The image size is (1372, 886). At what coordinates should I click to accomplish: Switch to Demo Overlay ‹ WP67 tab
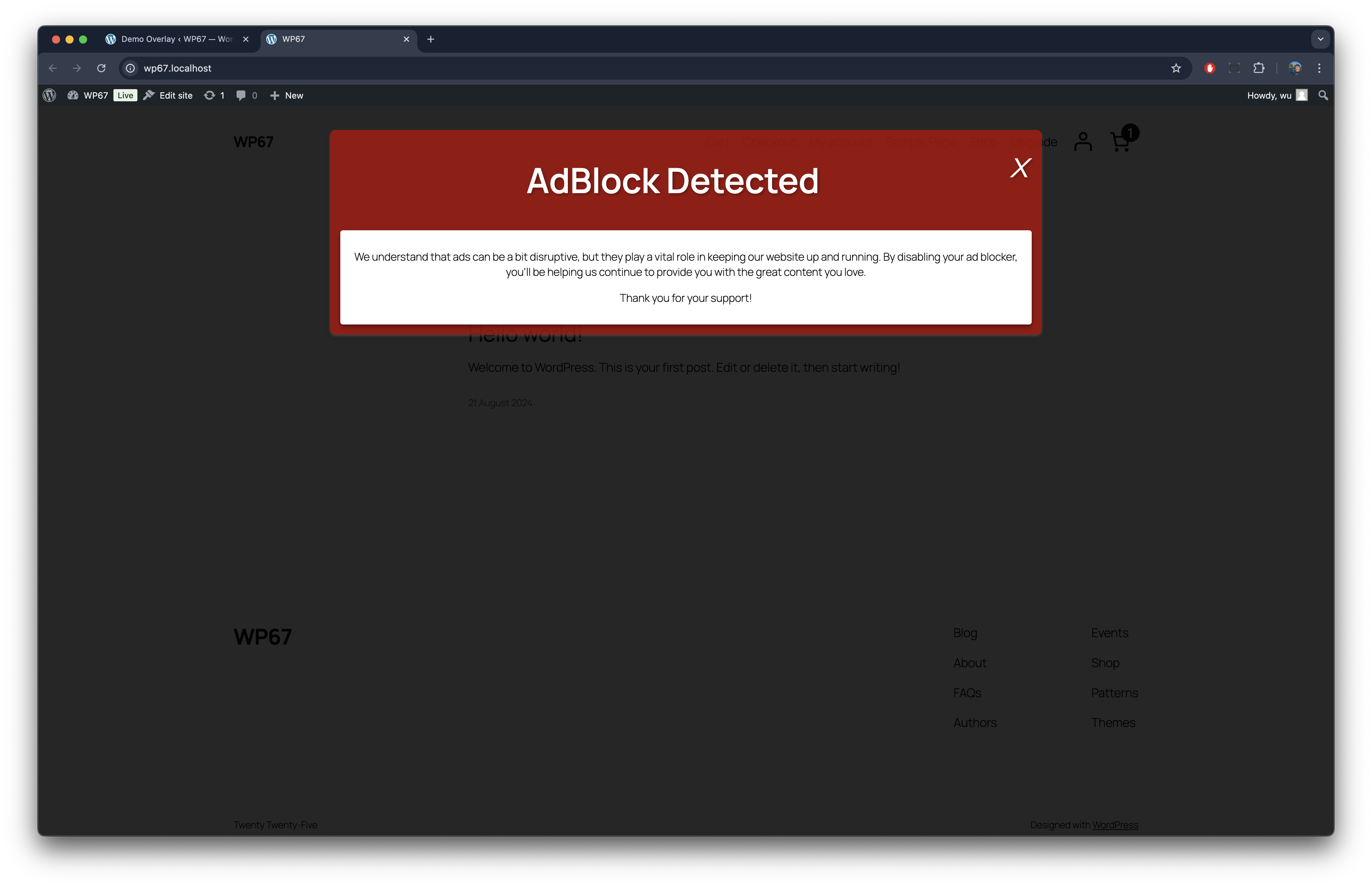click(x=177, y=39)
